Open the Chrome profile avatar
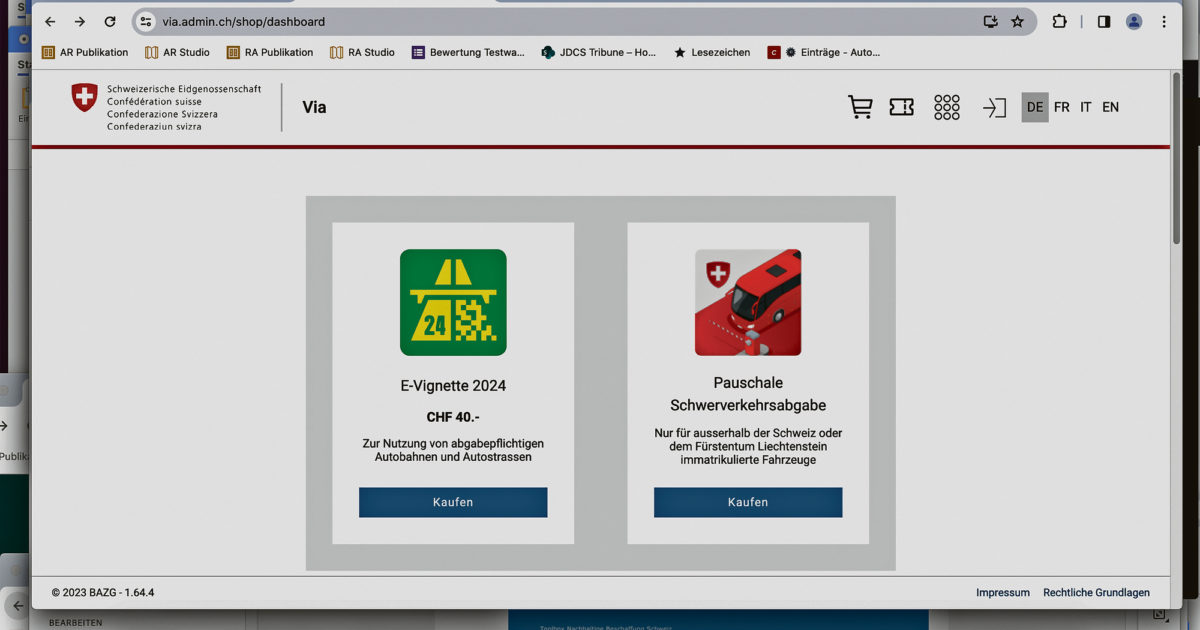This screenshot has height=630, width=1200. point(1134,21)
